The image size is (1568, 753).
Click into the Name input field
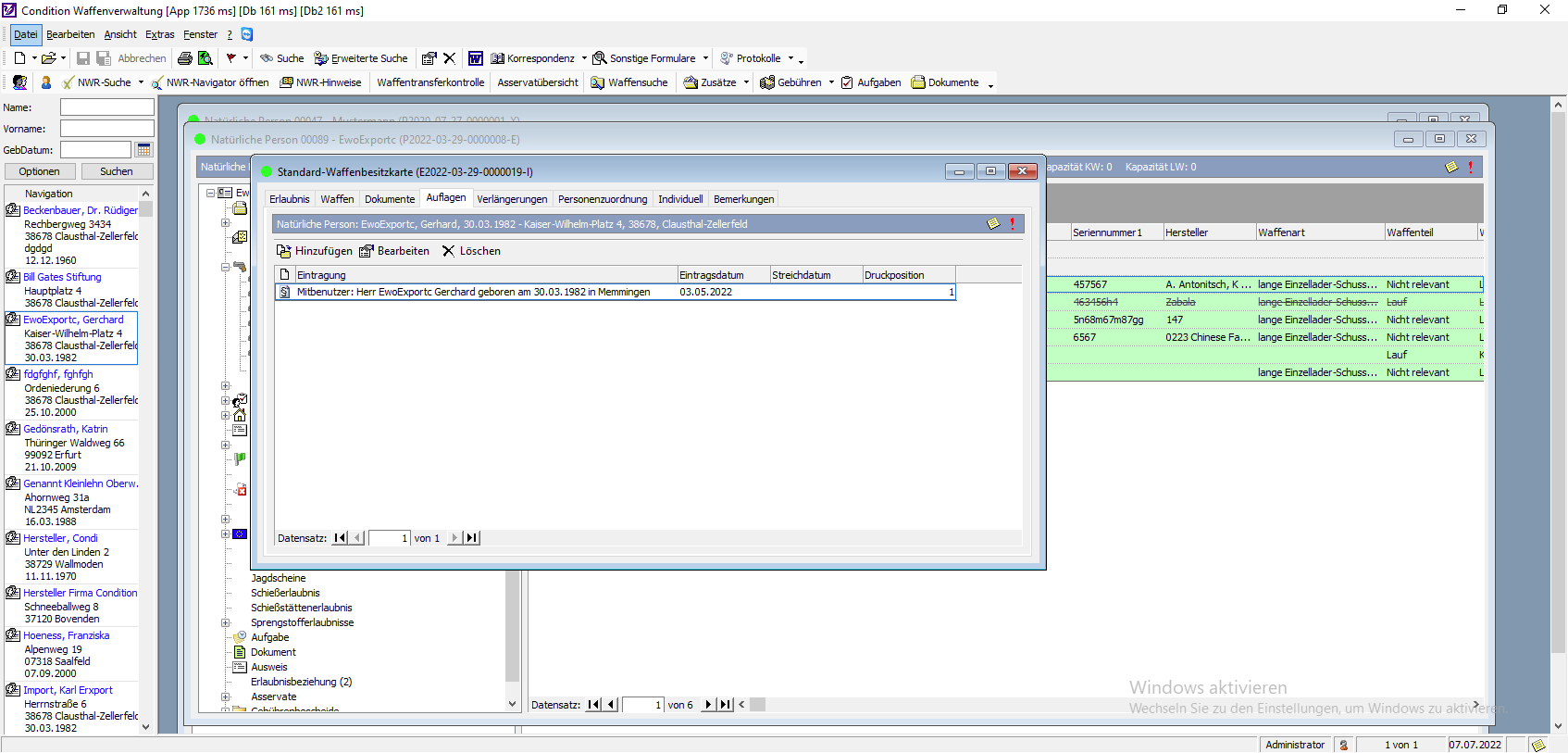point(106,107)
